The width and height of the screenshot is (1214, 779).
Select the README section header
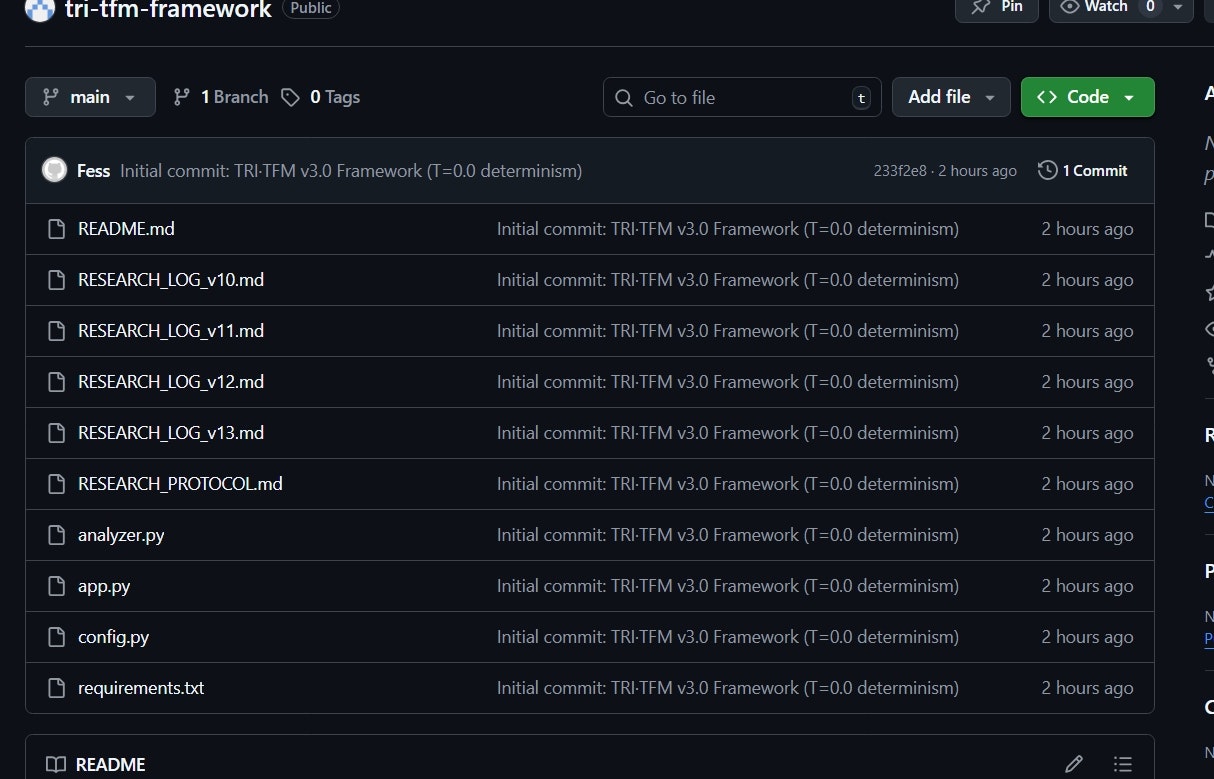(x=110, y=764)
